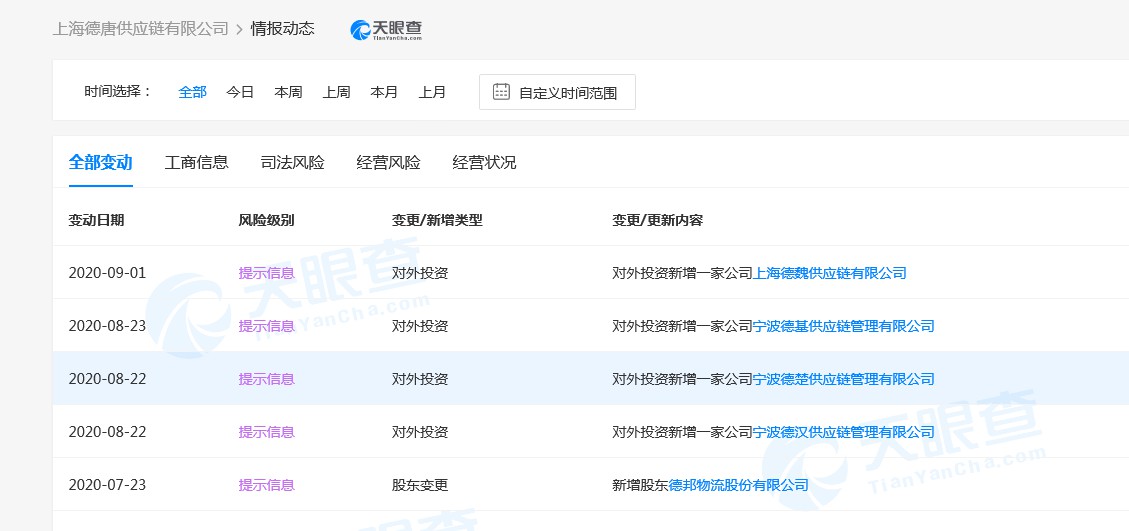This screenshot has height=531, width=1129.
Task: Open 宁波德基供应链管理有限公司 link
Action: 843,326
